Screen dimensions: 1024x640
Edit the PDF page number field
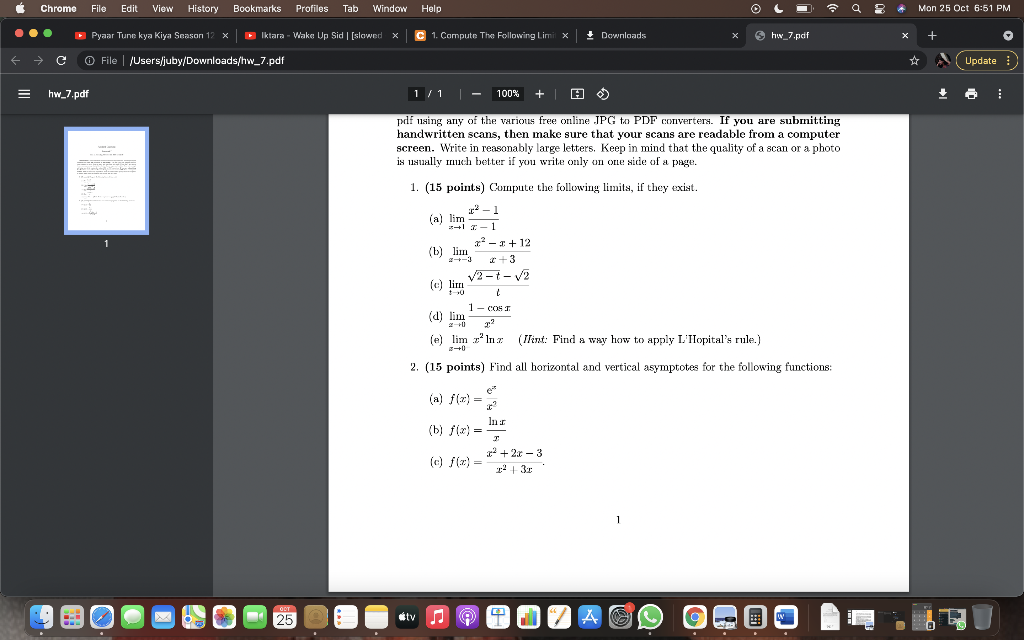pos(416,94)
